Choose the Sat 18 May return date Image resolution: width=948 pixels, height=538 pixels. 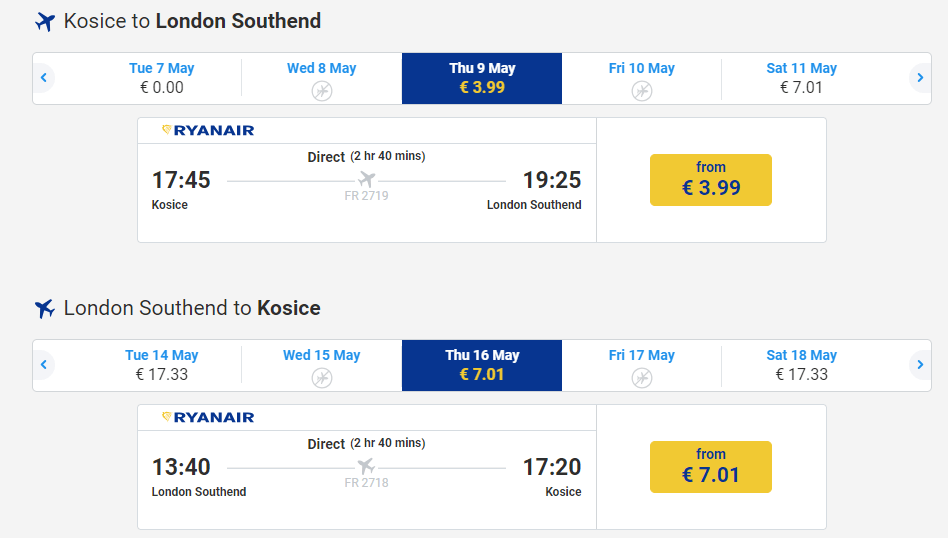pos(801,365)
